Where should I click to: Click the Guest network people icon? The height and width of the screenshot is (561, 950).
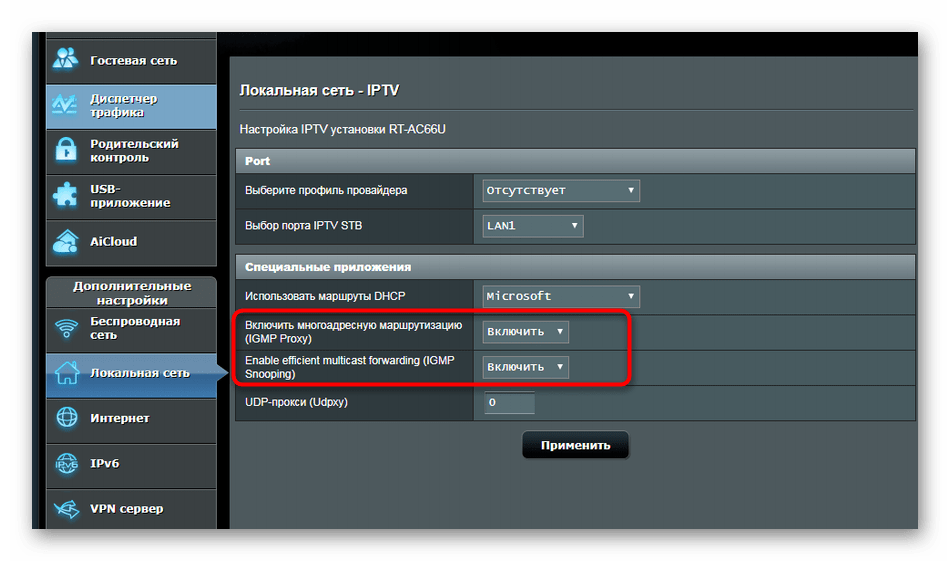tap(65, 59)
